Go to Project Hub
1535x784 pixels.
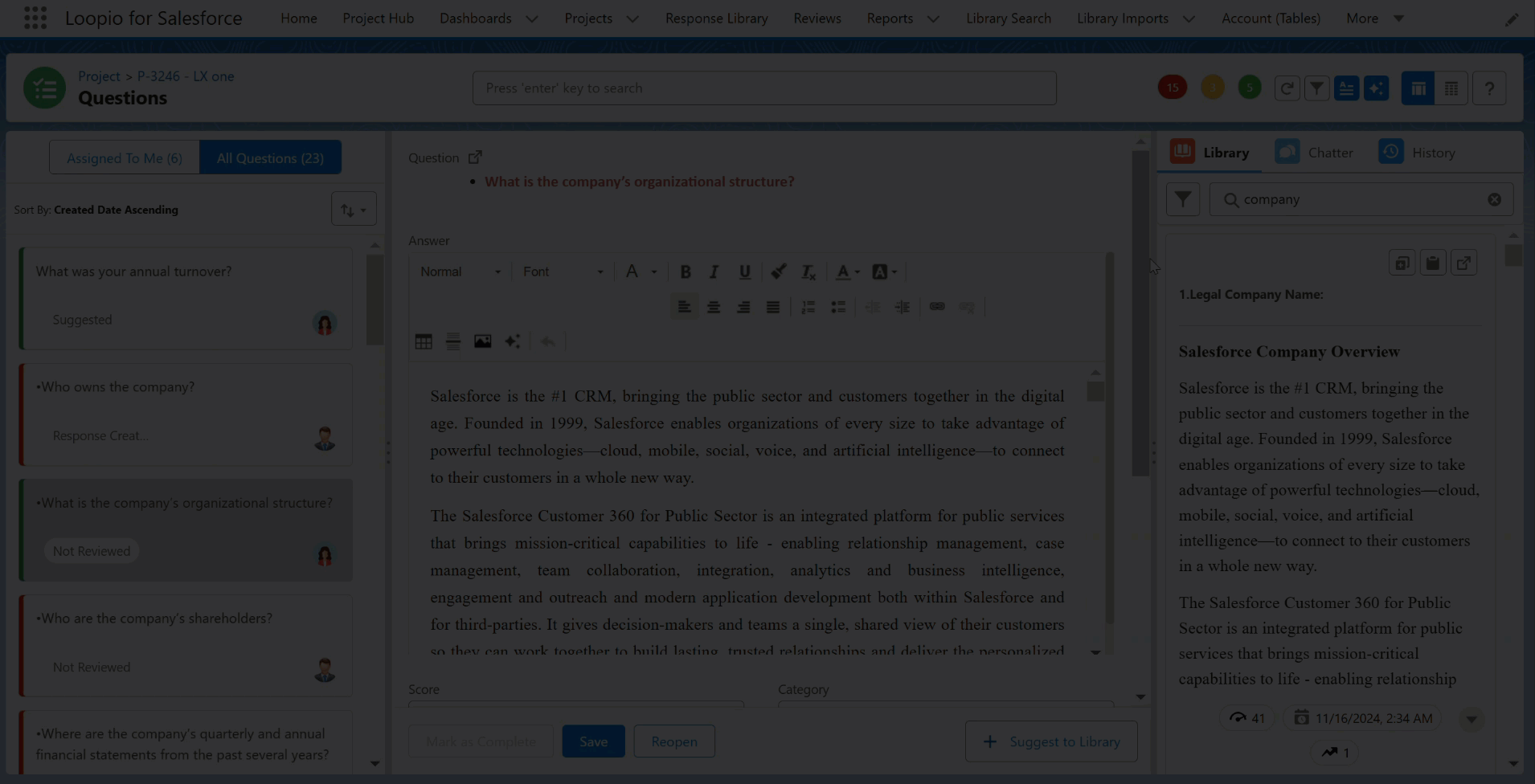click(378, 18)
